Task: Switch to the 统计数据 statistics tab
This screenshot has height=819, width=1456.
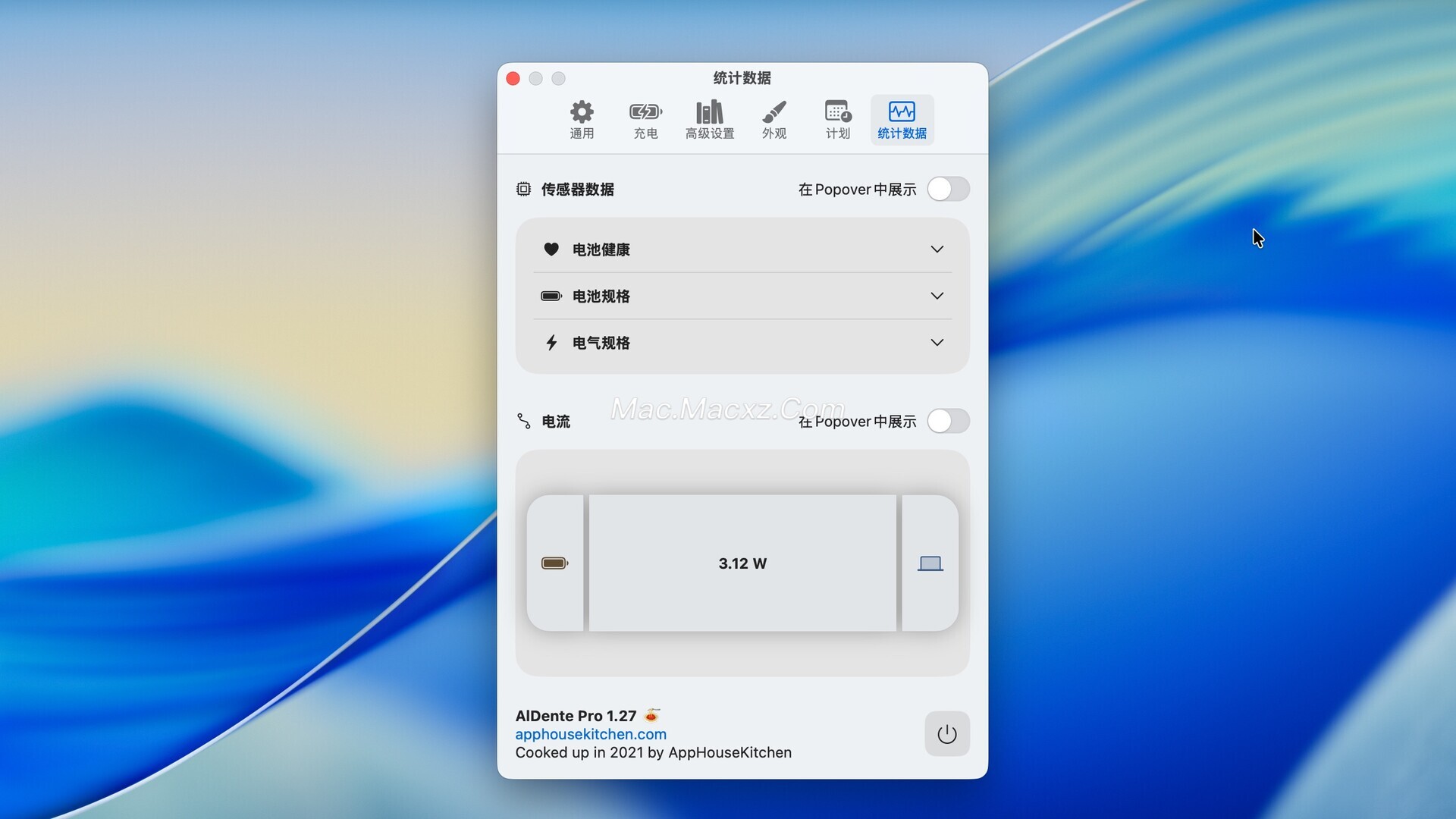Action: point(902,120)
